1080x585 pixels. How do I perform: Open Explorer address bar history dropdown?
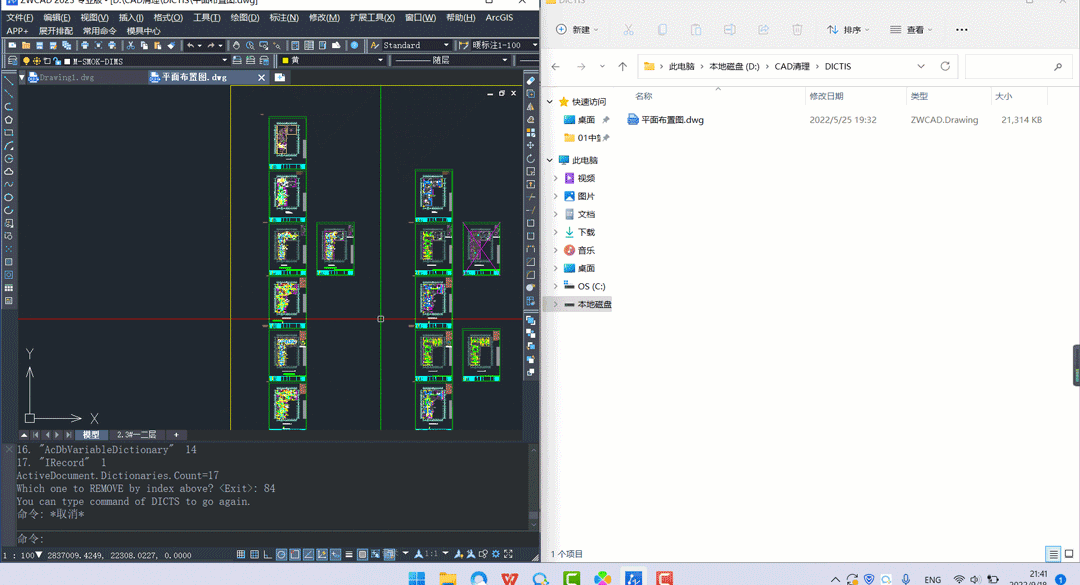click(x=921, y=66)
